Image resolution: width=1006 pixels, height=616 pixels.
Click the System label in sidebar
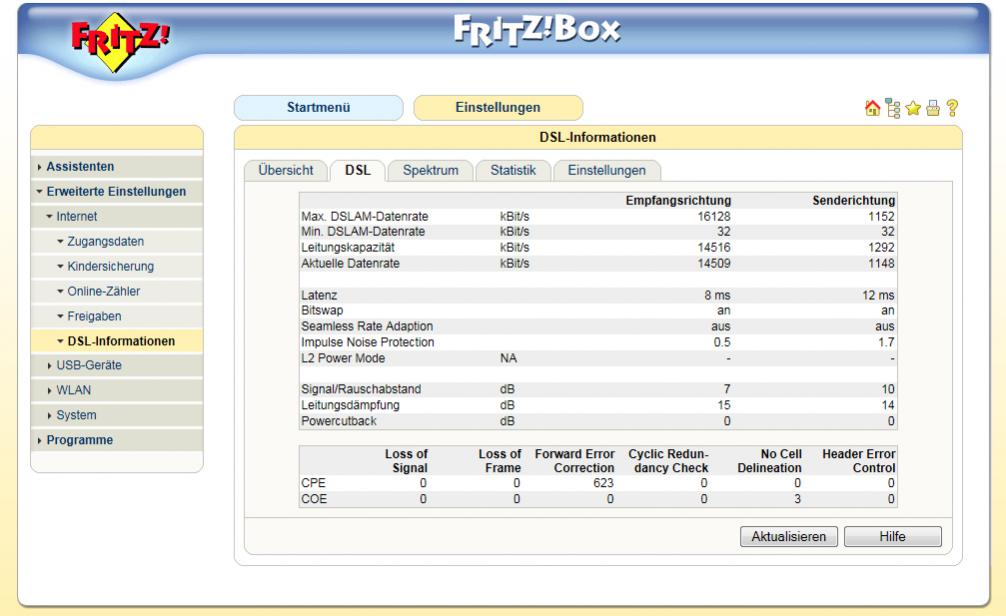[x=76, y=416]
